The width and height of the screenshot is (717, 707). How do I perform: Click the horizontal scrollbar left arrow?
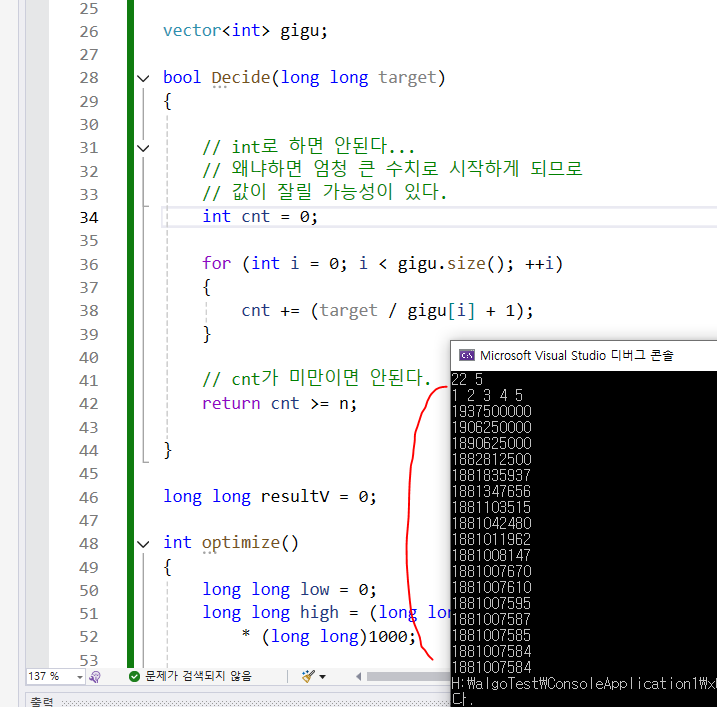coord(358,676)
